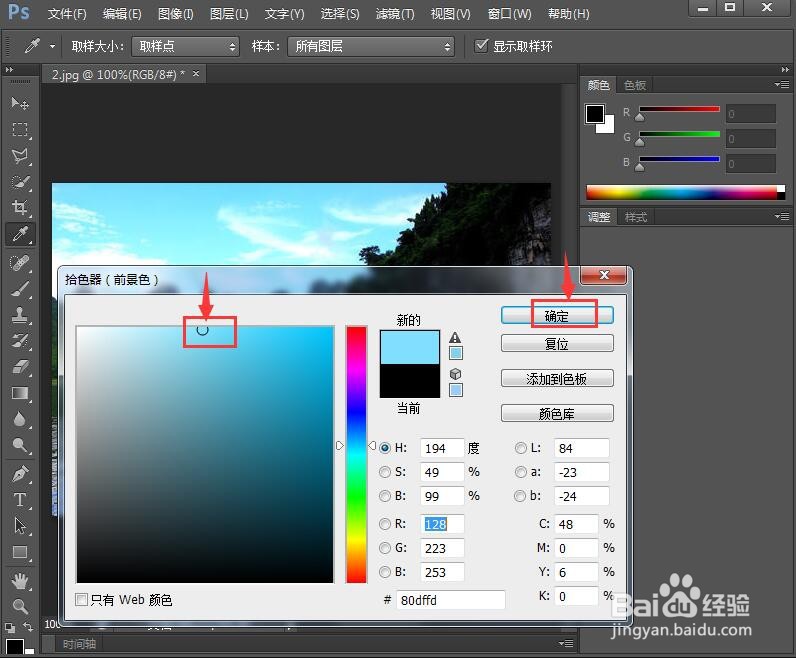Select the Path Selection tool

pos(20,526)
